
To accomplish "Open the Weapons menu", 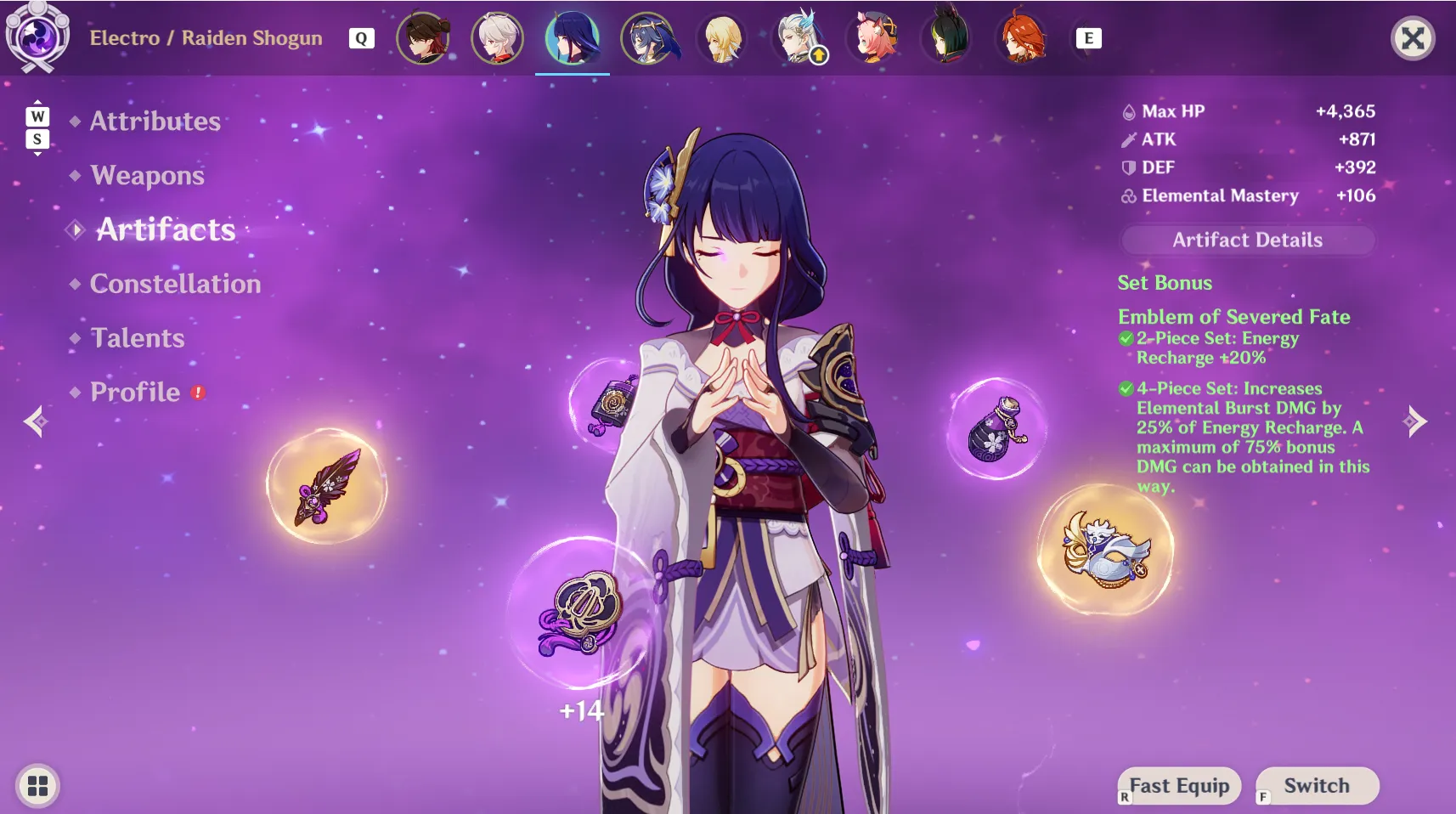I will pos(147,175).
